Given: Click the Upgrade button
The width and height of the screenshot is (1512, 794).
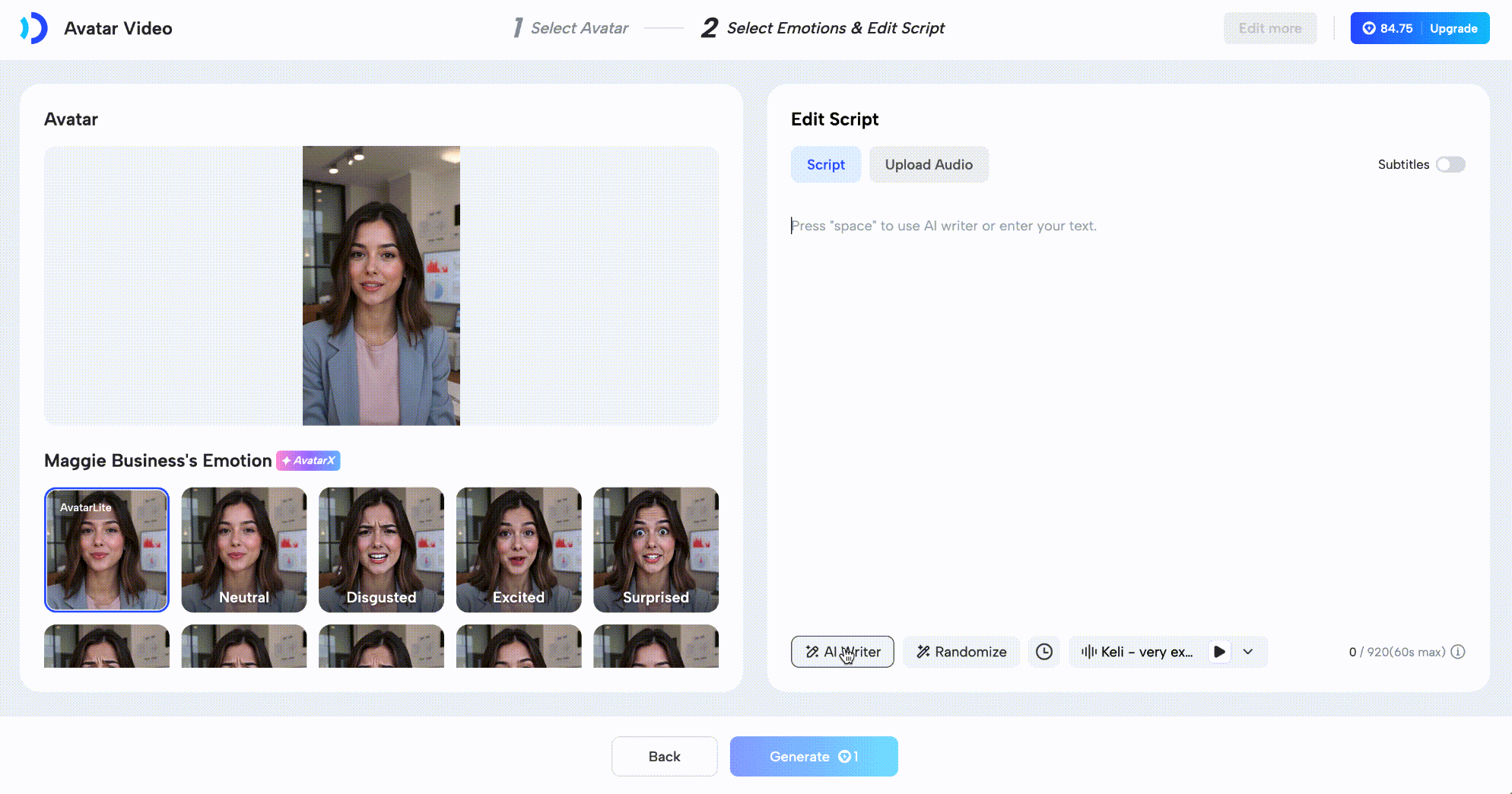Looking at the screenshot, I should coord(1453,28).
